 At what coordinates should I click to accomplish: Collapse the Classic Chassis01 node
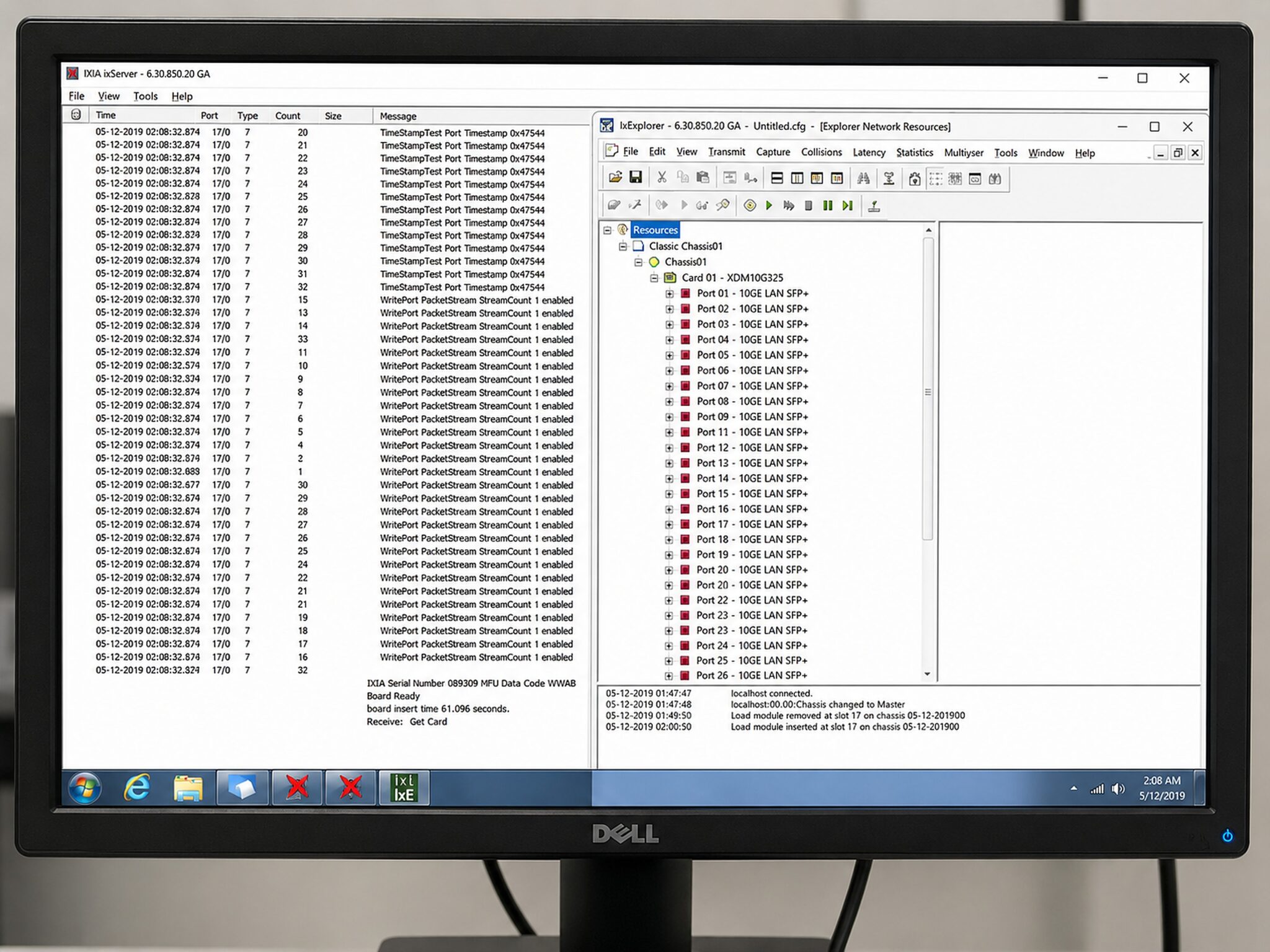coord(623,246)
